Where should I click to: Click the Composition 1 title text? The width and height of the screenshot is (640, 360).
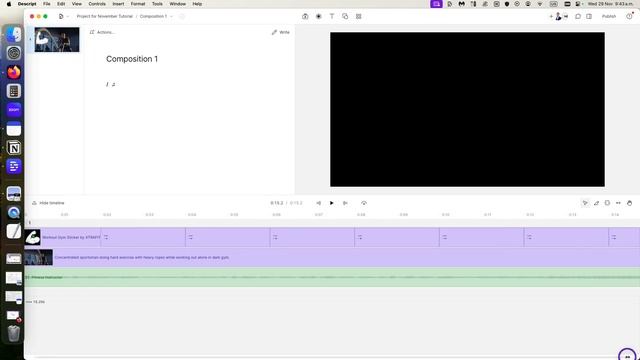coord(132,59)
